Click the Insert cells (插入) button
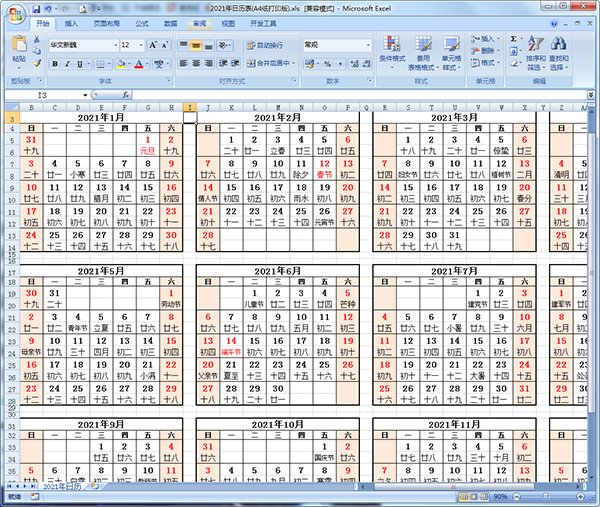Image resolution: width=600 pixels, height=507 pixels. tap(486, 39)
